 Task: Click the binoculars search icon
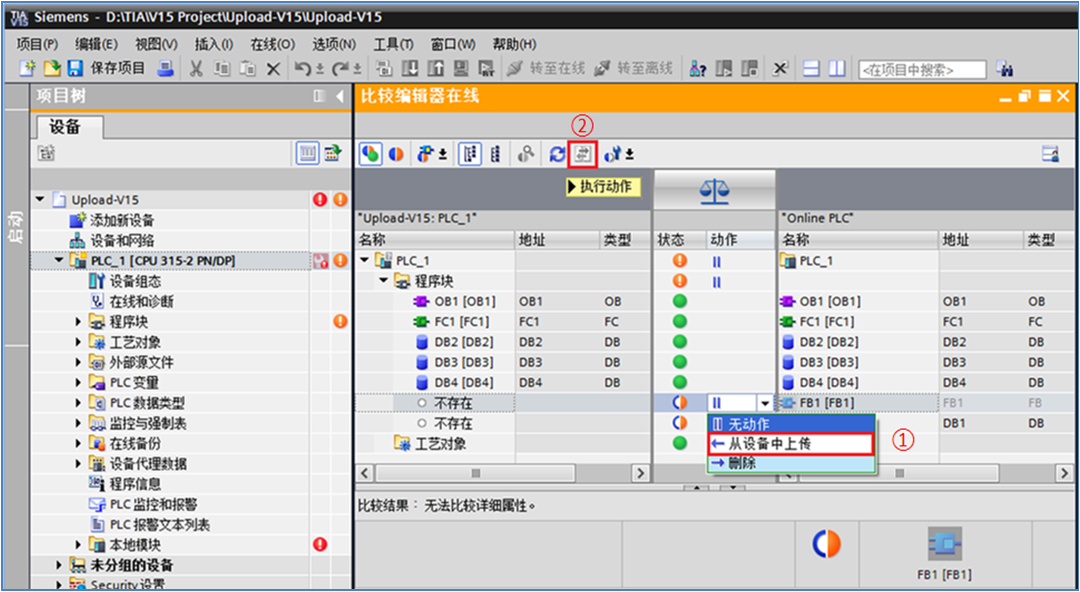click(x=1006, y=69)
